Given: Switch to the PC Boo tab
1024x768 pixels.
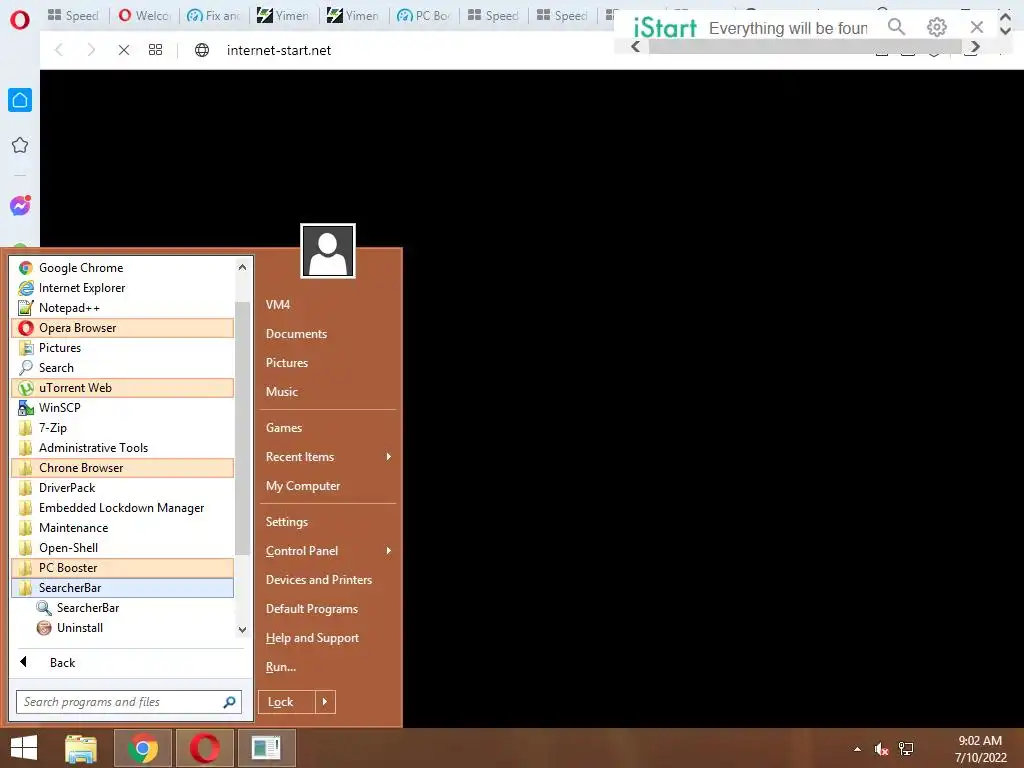Looking at the screenshot, I should click(x=424, y=15).
